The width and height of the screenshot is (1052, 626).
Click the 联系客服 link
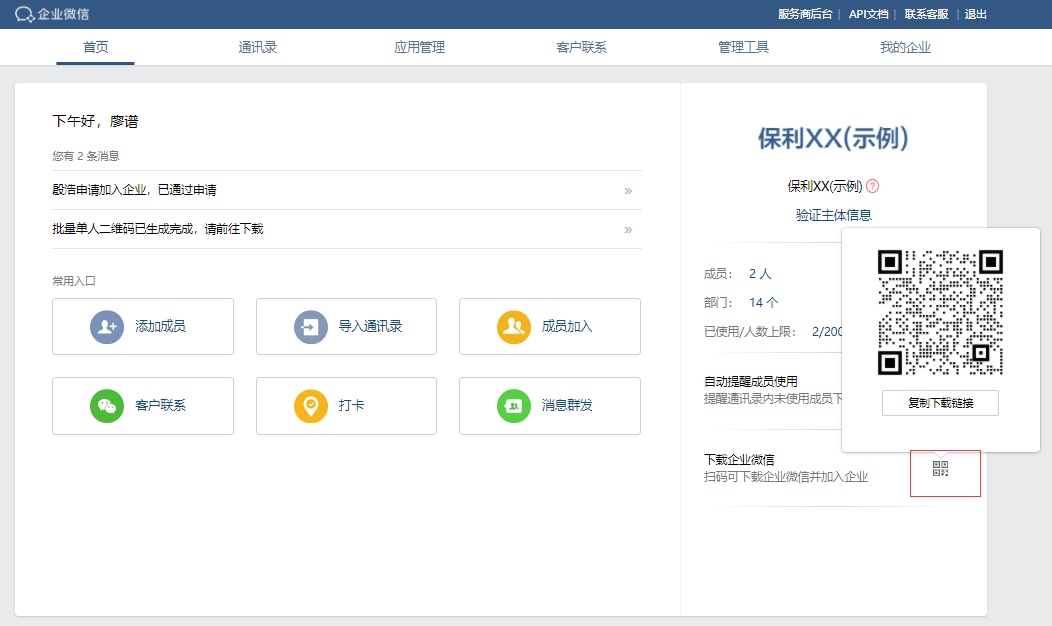(x=927, y=14)
